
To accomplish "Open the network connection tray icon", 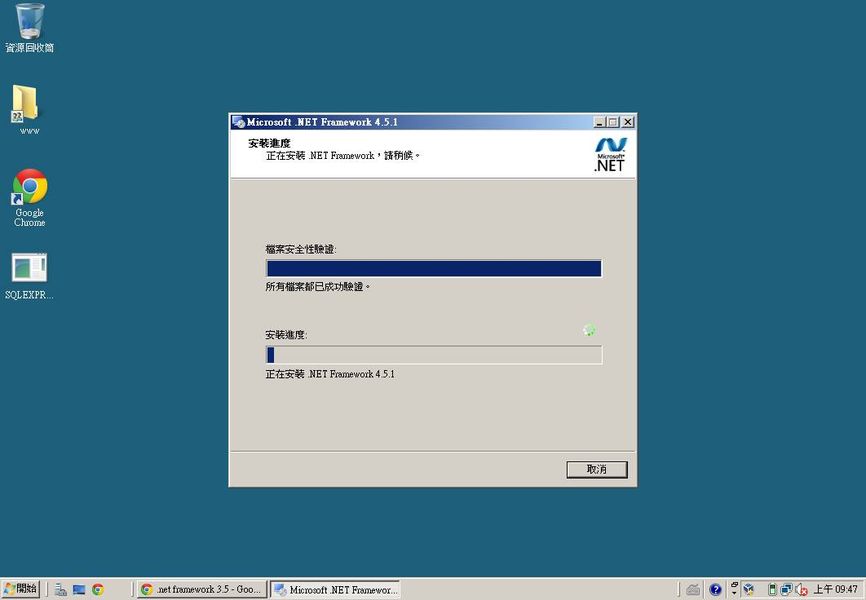I will (x=786, y=590).
